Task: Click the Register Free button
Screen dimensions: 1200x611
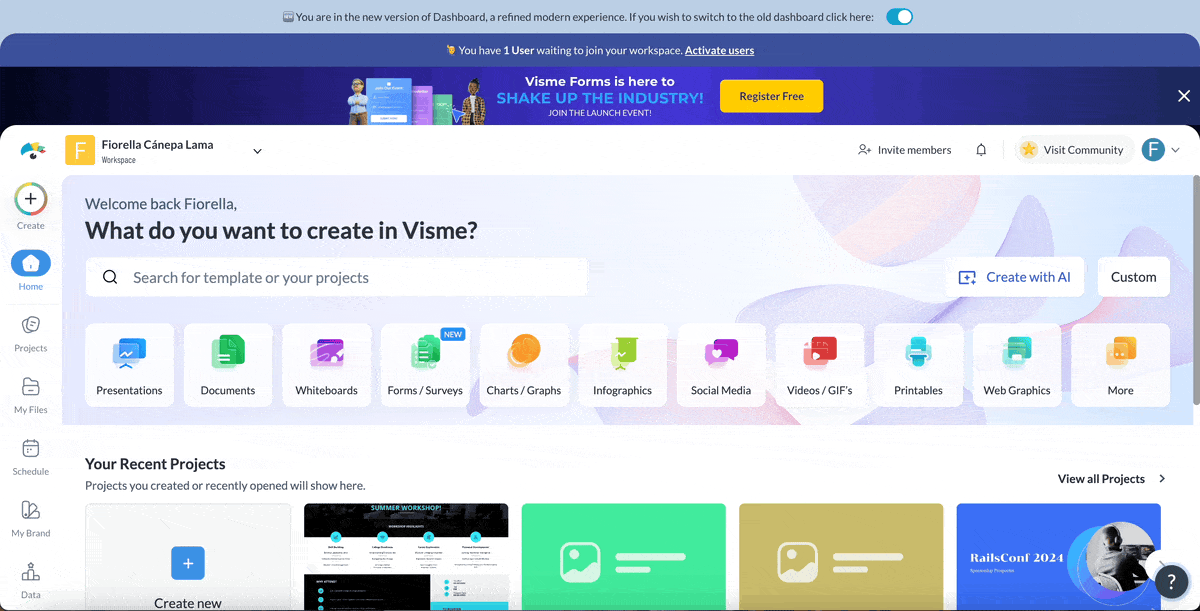Action: click(771, 96)
